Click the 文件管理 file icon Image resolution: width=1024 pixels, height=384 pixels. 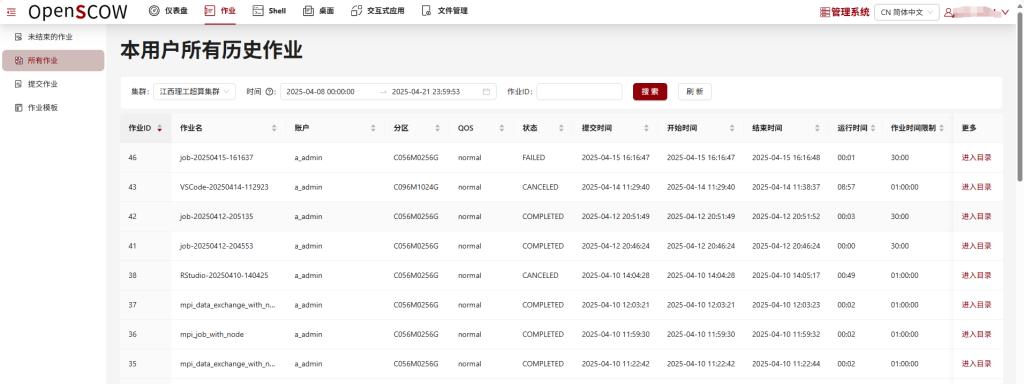426,10
